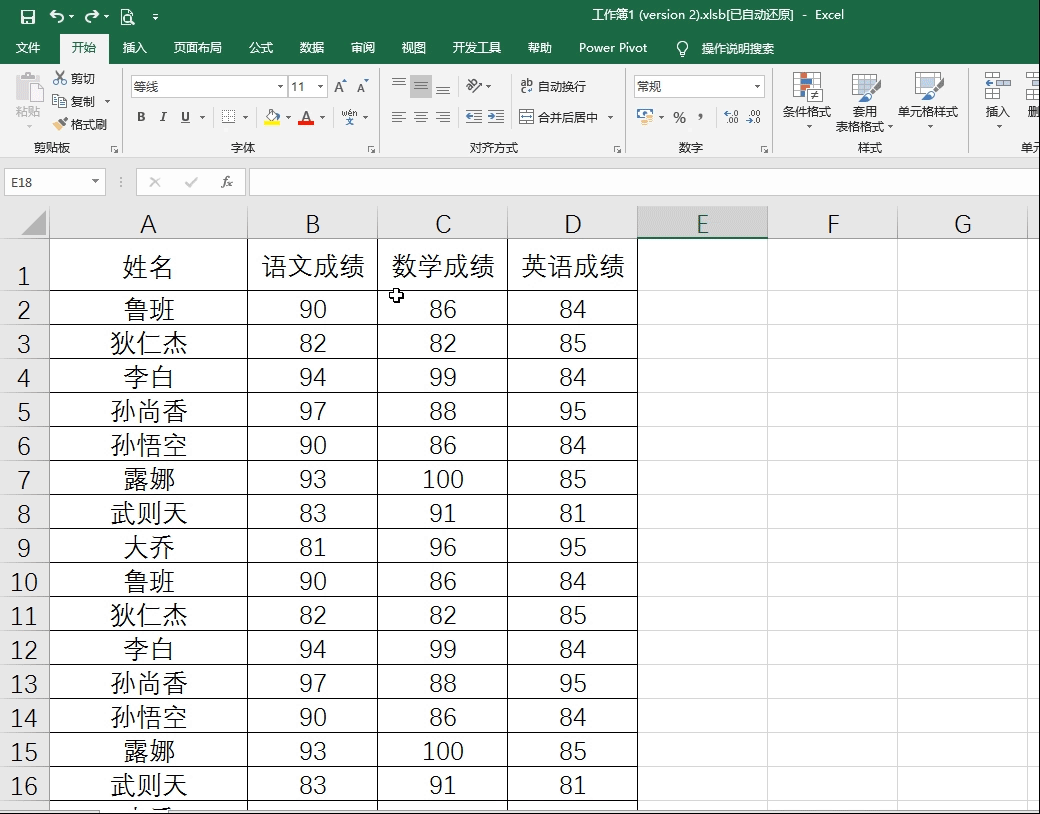This screenshot has height=814, width=1040.
Task: Click the Save icon in quick access toolbar
Action: (x=27, y=17)
